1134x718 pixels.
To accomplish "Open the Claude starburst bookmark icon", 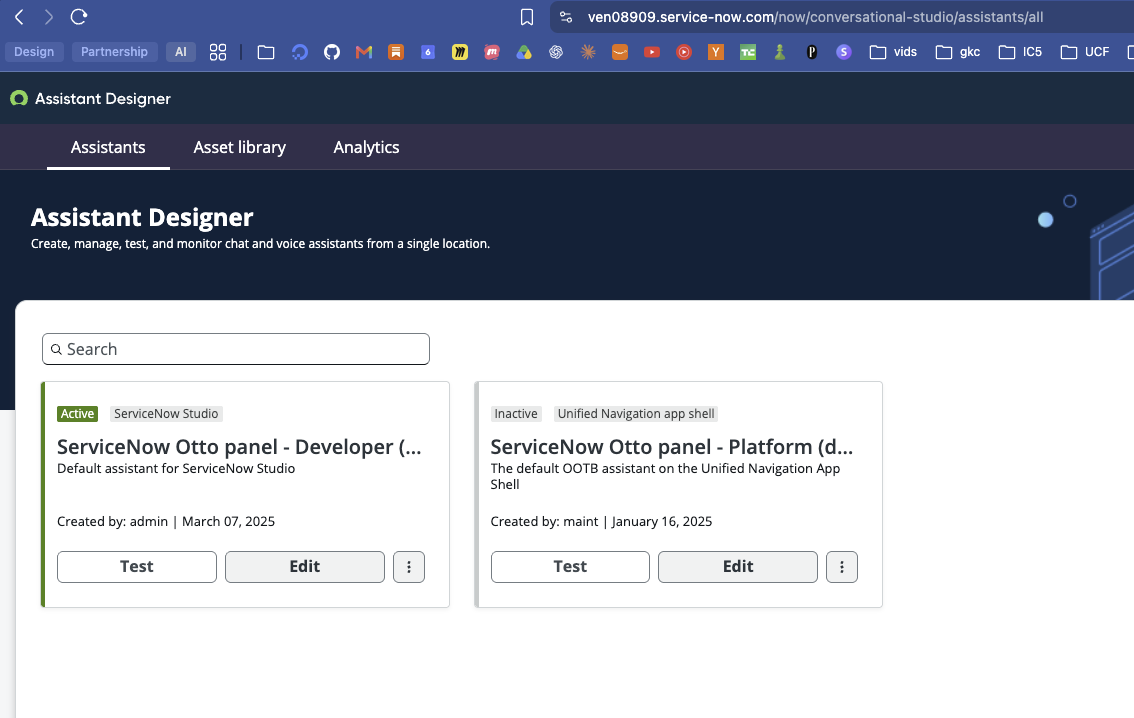I will click(588, 52).
